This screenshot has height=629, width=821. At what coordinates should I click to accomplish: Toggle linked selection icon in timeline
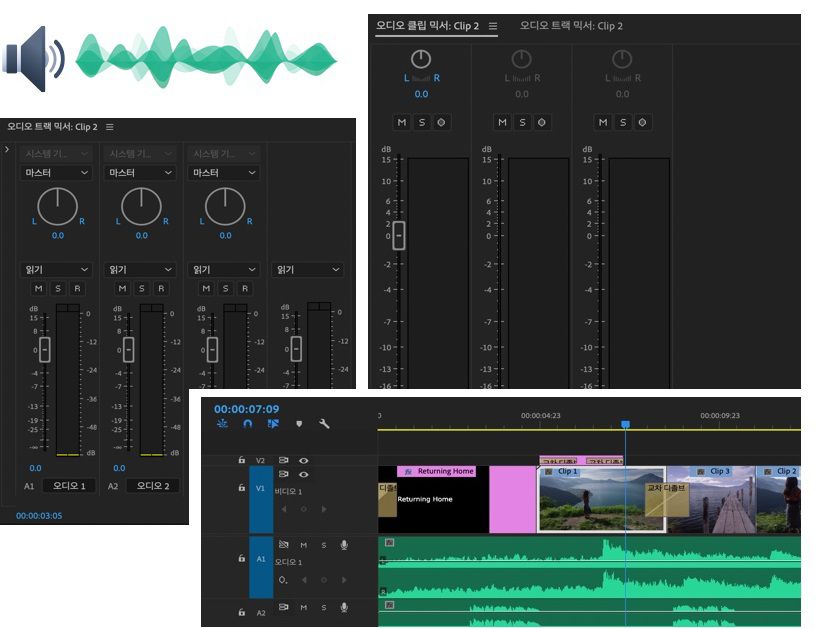[272, 424]
